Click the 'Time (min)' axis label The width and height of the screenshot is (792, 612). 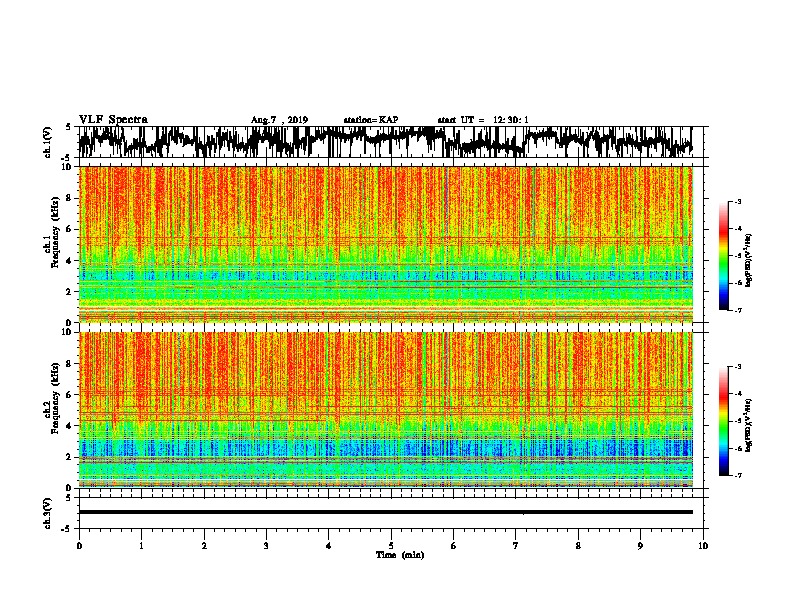[400, 555]
